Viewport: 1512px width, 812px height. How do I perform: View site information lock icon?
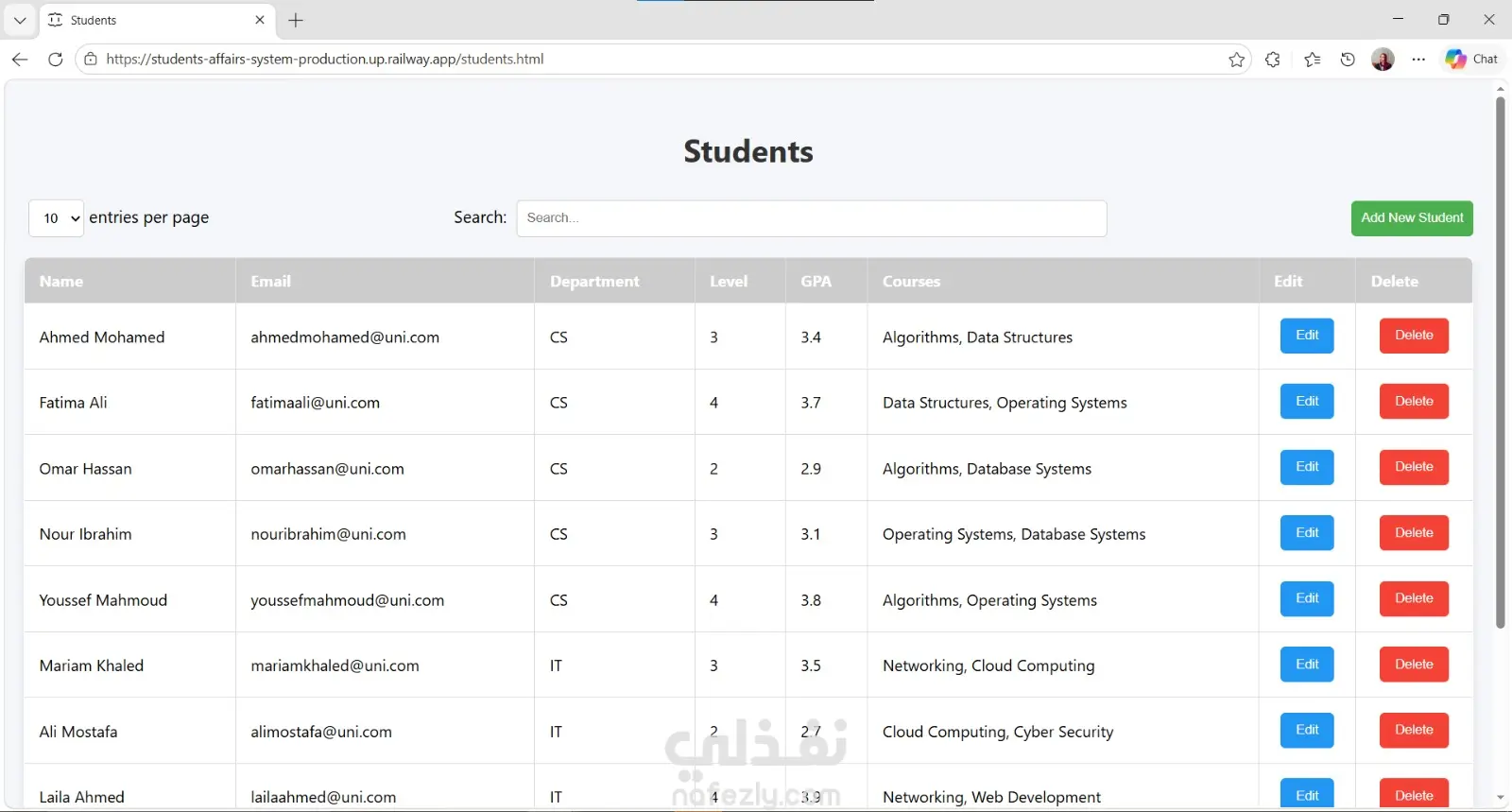click(x=91, y=59)
